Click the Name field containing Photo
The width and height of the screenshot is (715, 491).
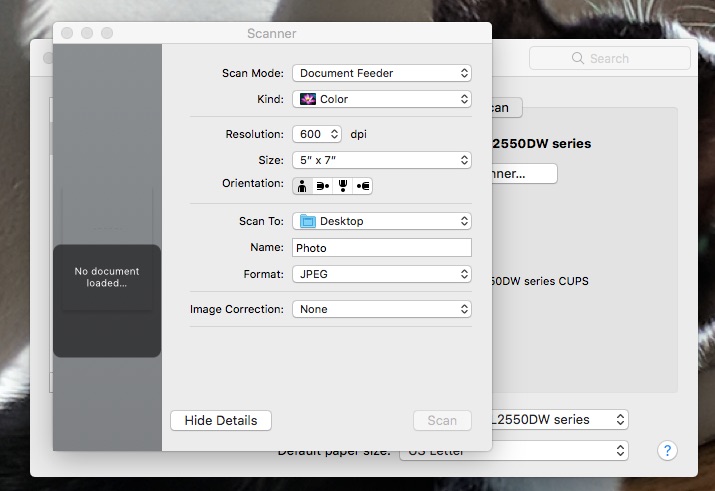tap(382, 248)
